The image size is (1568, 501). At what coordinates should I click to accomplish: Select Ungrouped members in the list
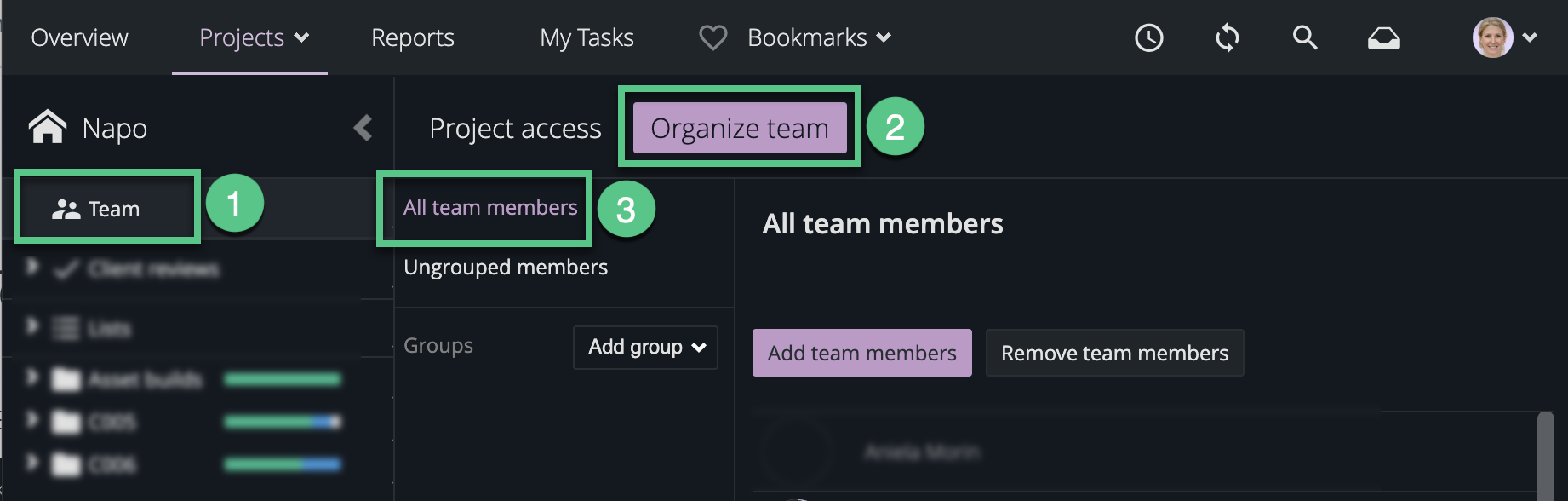pos(506,268)
